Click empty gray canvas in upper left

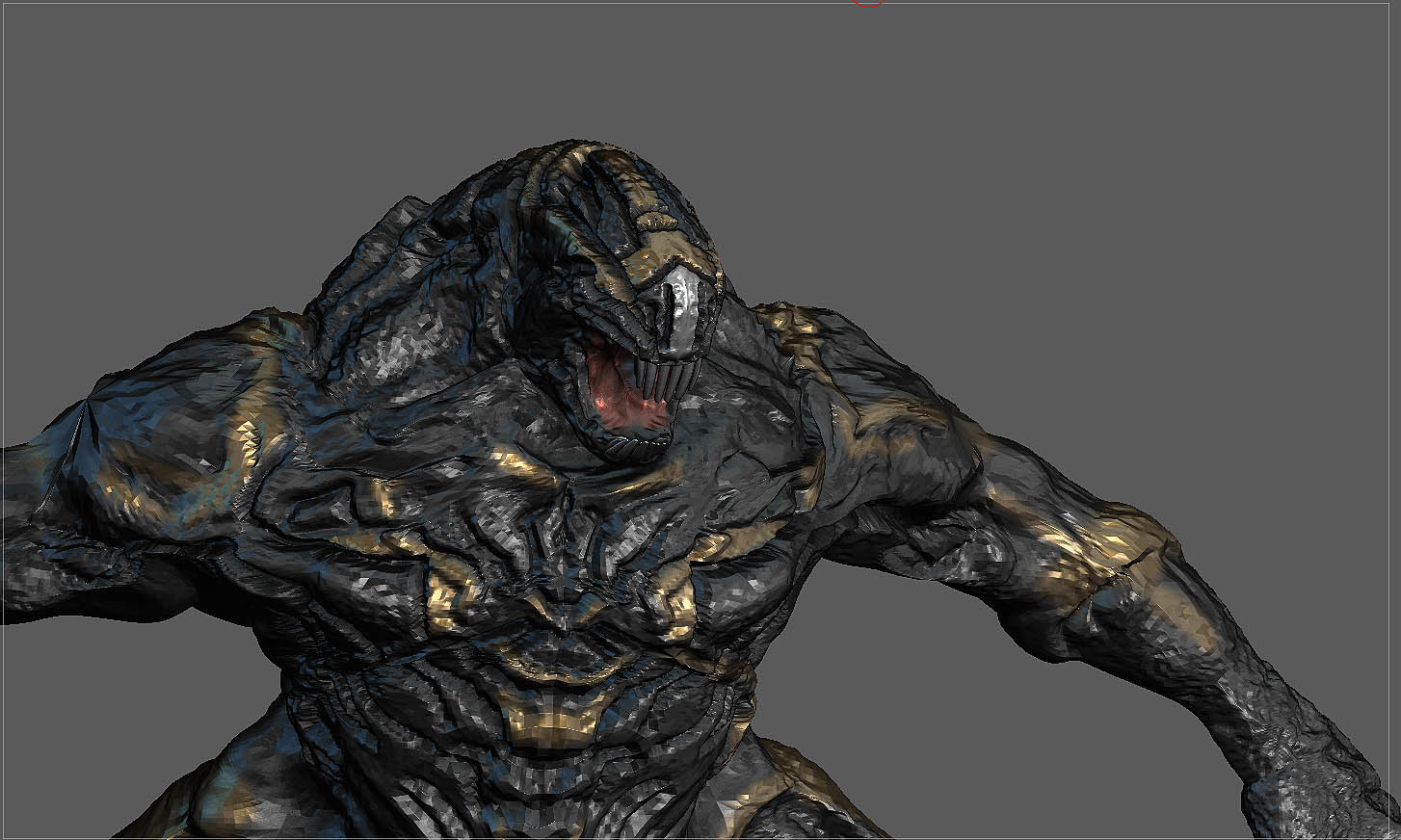[x=193, y=144]
